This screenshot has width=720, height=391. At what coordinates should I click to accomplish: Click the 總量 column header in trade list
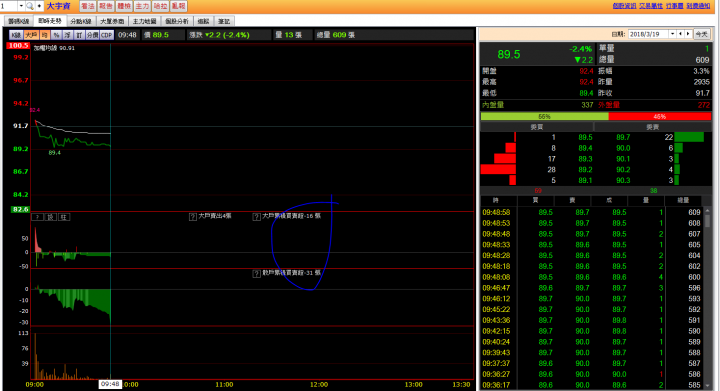[x=683, y=201]
